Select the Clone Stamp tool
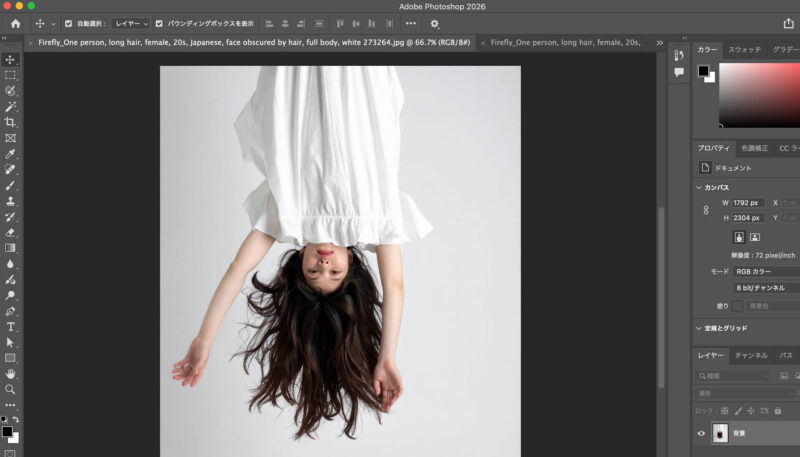 pos(10,201)
